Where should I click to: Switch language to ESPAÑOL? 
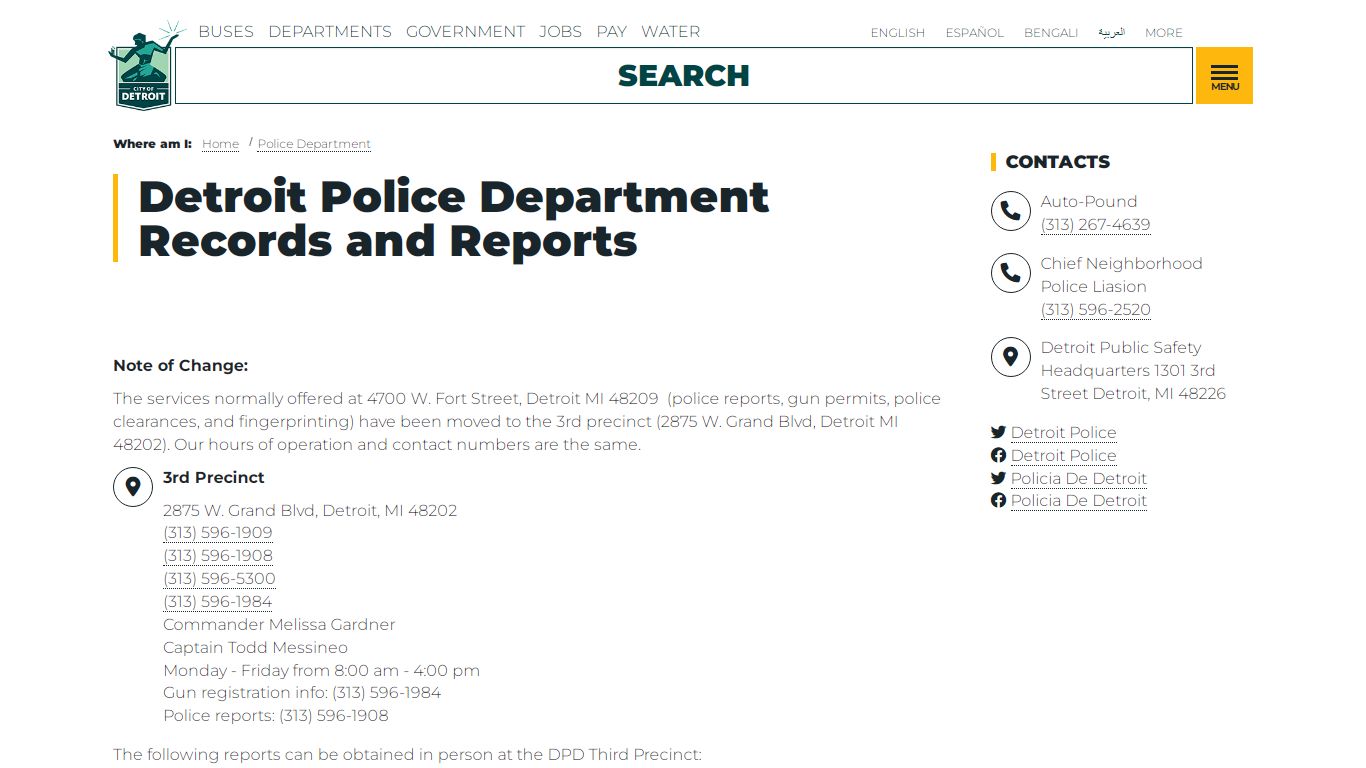975,33
